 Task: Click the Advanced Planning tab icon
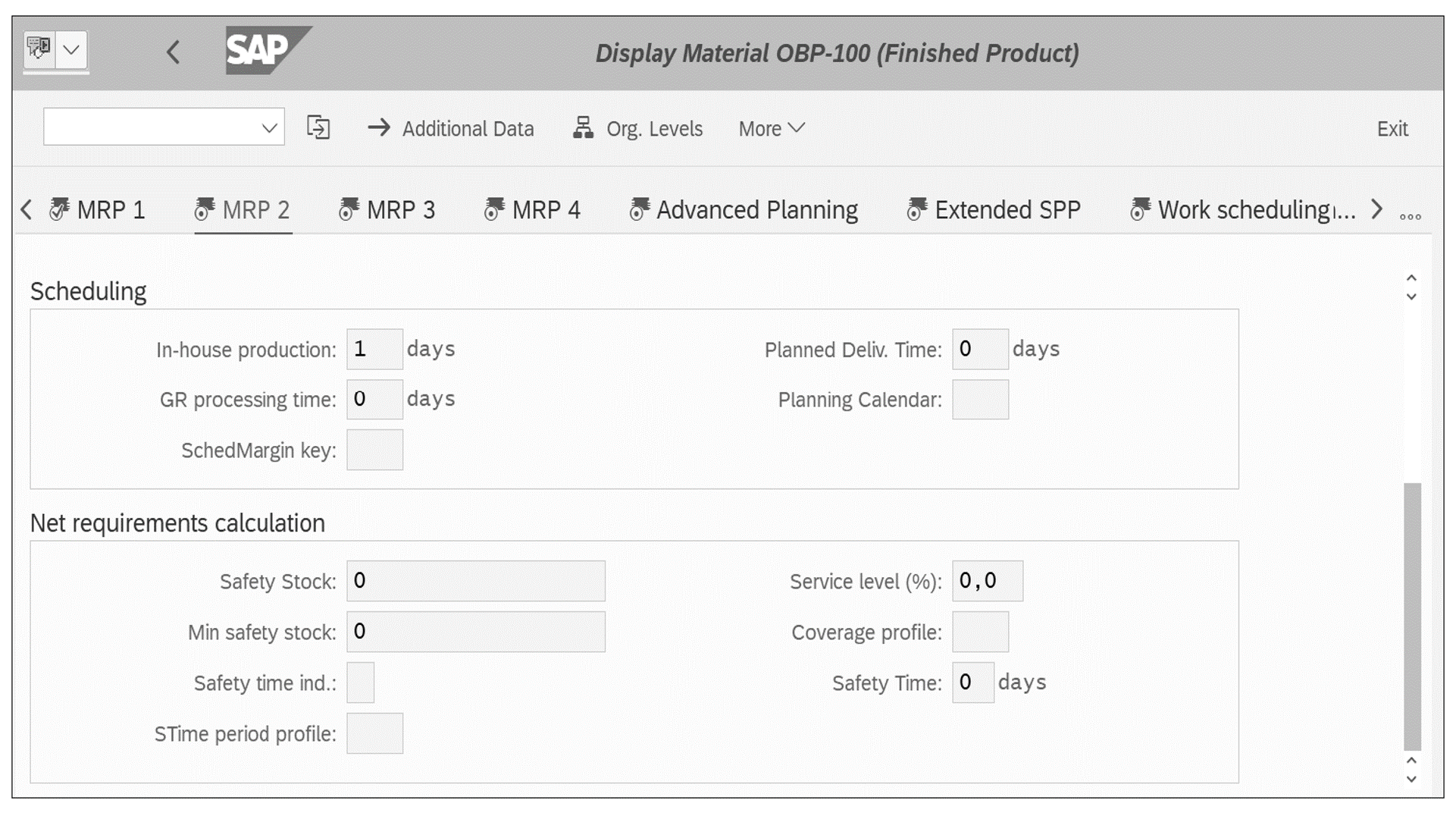(x=639, y=209)
